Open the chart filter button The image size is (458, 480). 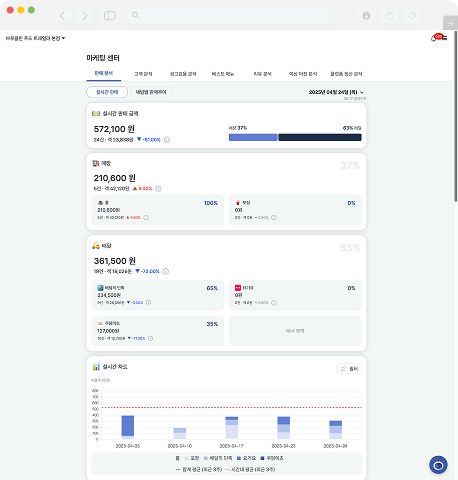click(x=349, y=369)
